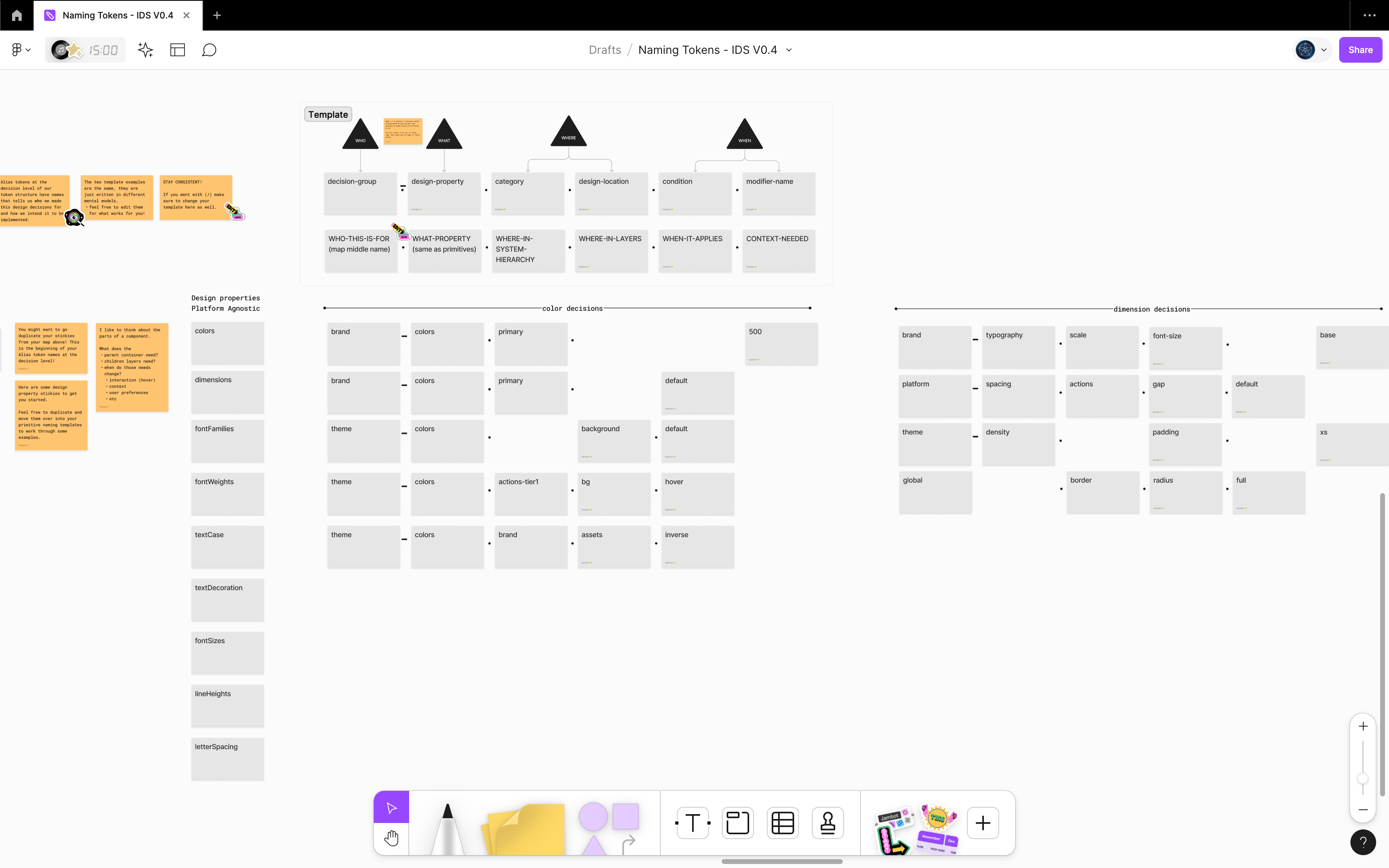Switch to the Hand tool
1389x868 pixels.
(391, 838)
